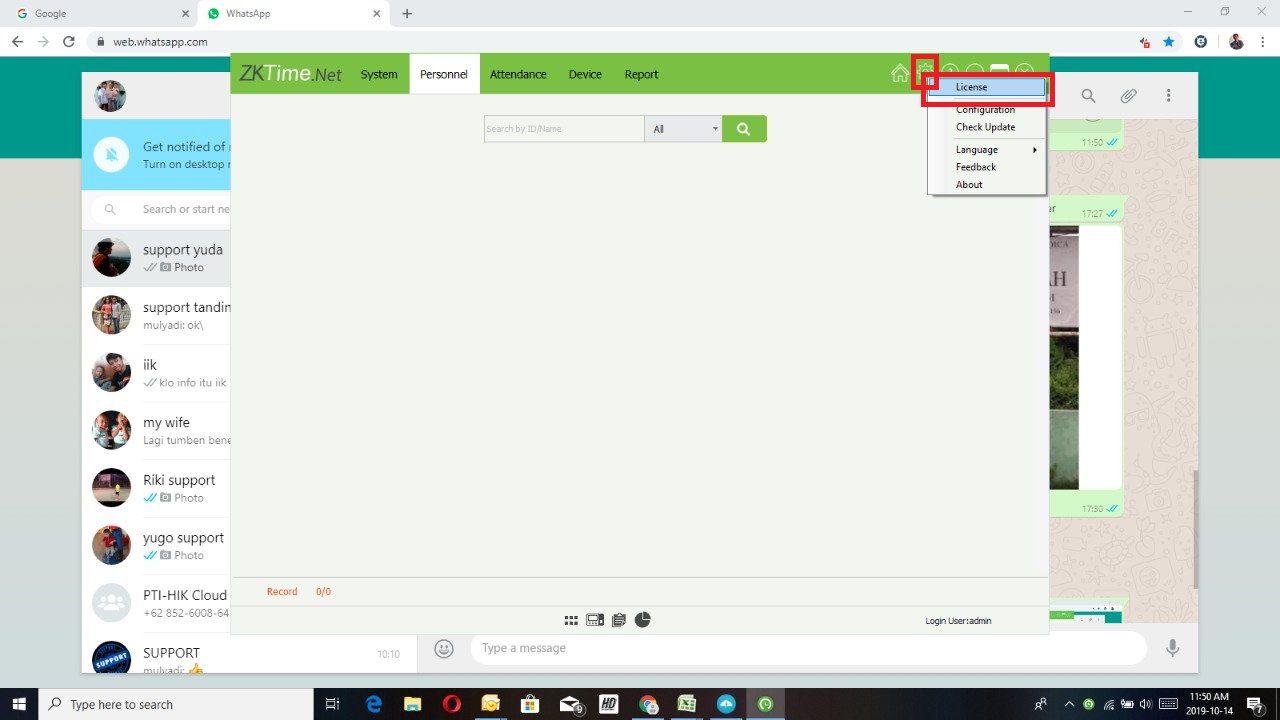1280x720 pixels.
Task: Choose Check Update in the menu
Action: (x=985, y=128)
